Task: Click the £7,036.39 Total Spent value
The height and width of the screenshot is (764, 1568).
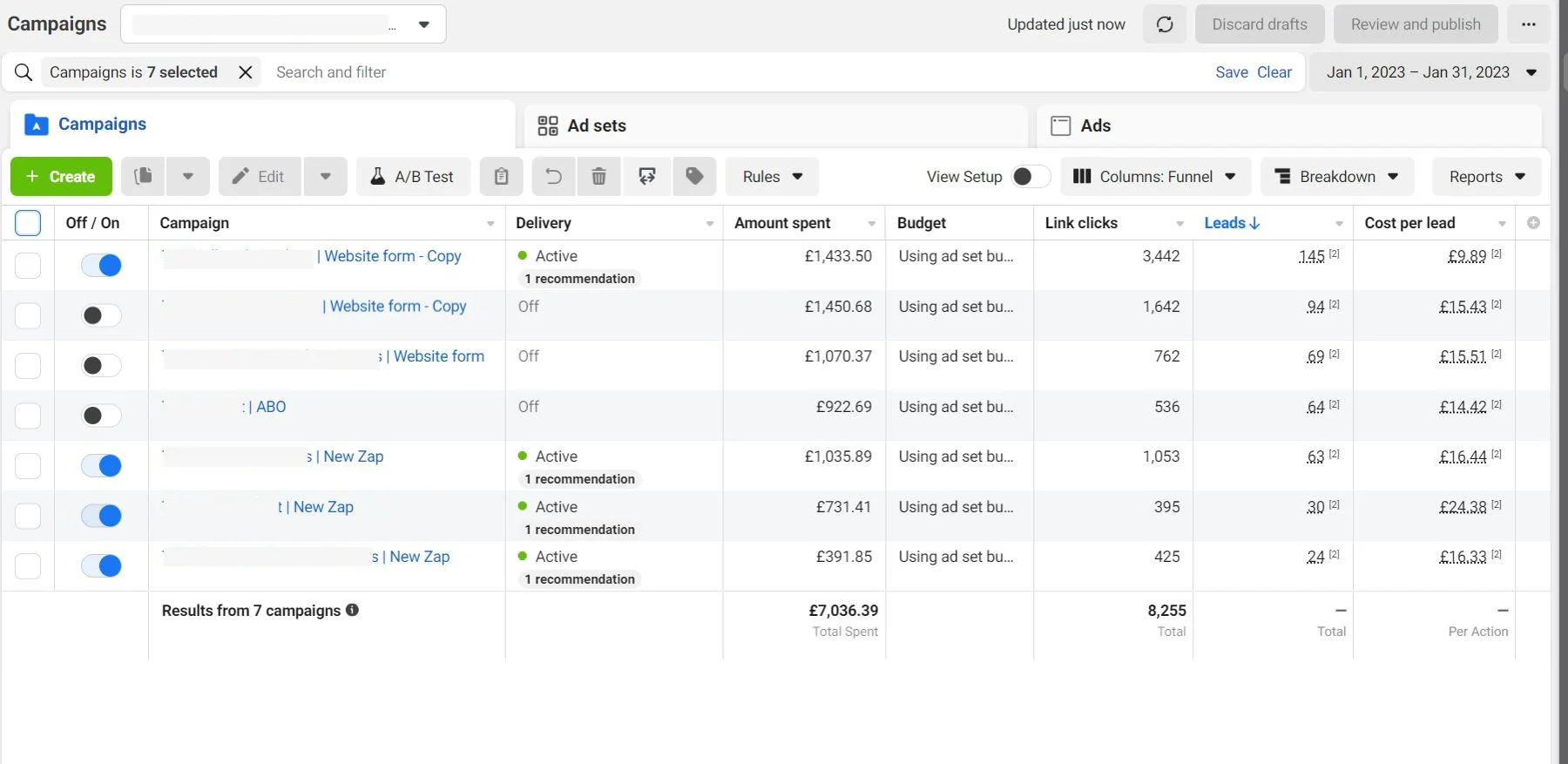Action: [x=843, y=611]
